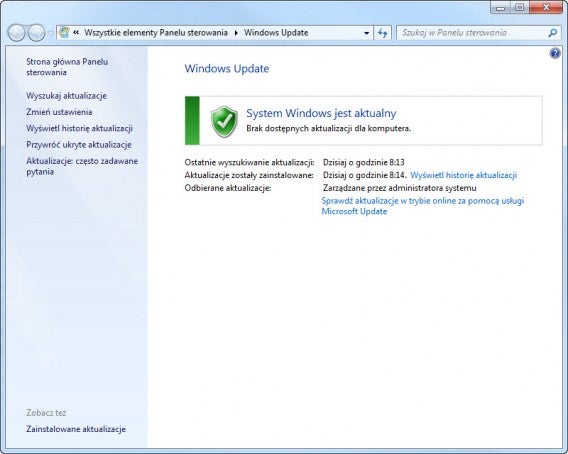The width and height of the screenshot is (568, 454).
Task: Open Sprawdź aktualizacje w trybie online Microsoft Update link
Action: (422, 206)
